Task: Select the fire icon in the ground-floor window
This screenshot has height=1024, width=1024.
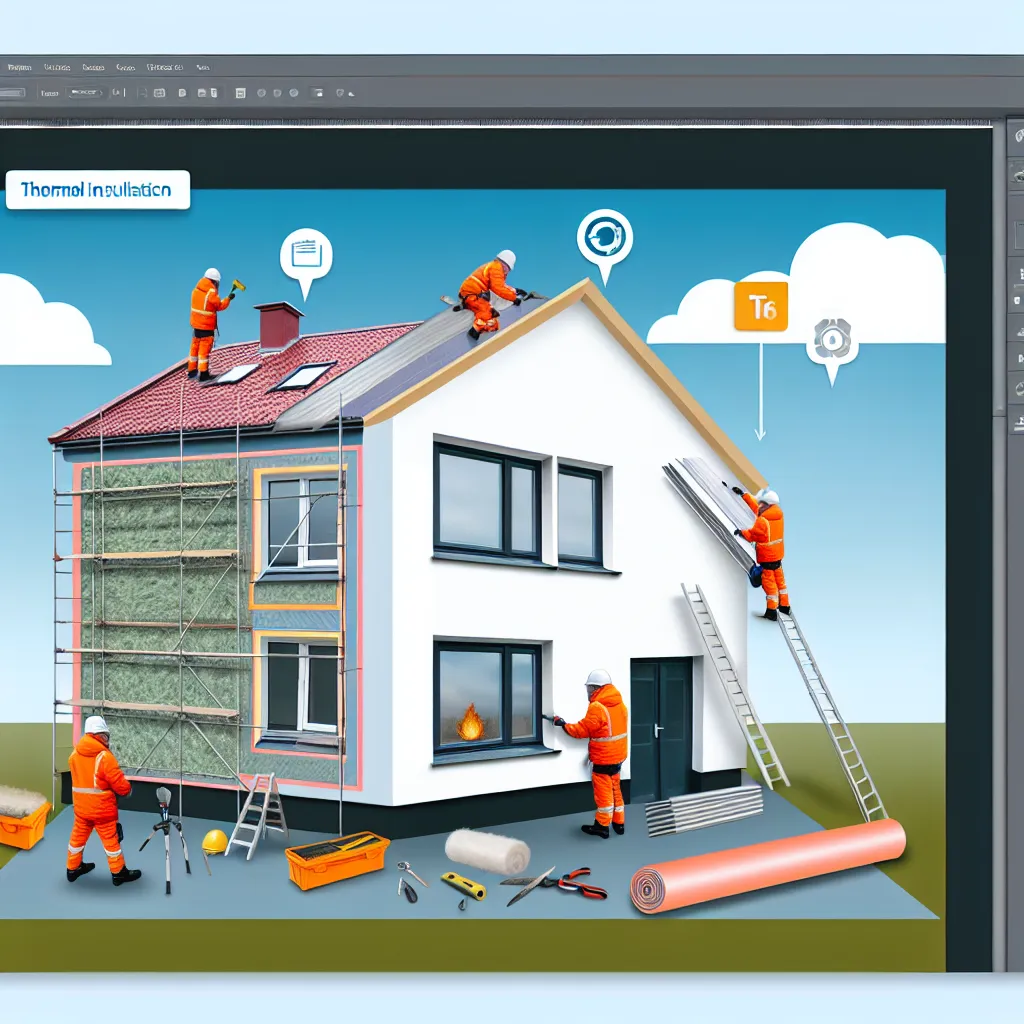Action: click(x=470, y=722)
